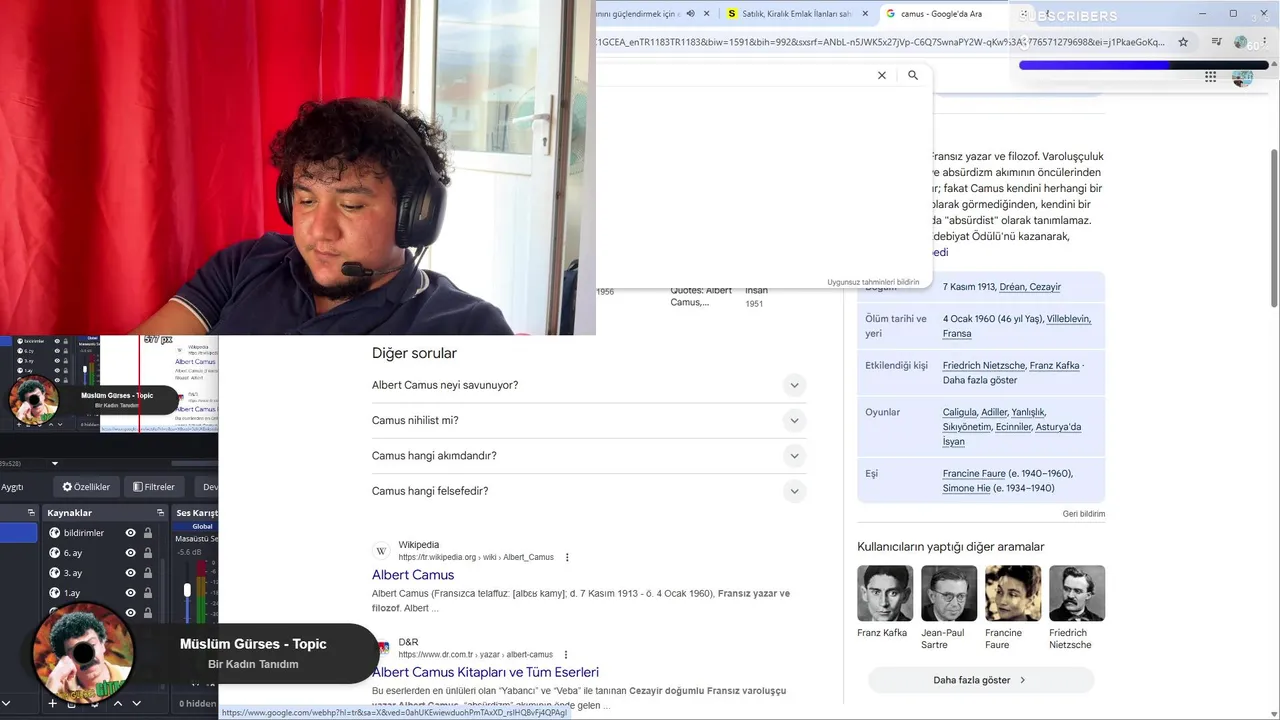The width and height of the screenshot is (1280, 720).
Task: Open three-dot menu beside D&R result
Action: pos(565,654)
